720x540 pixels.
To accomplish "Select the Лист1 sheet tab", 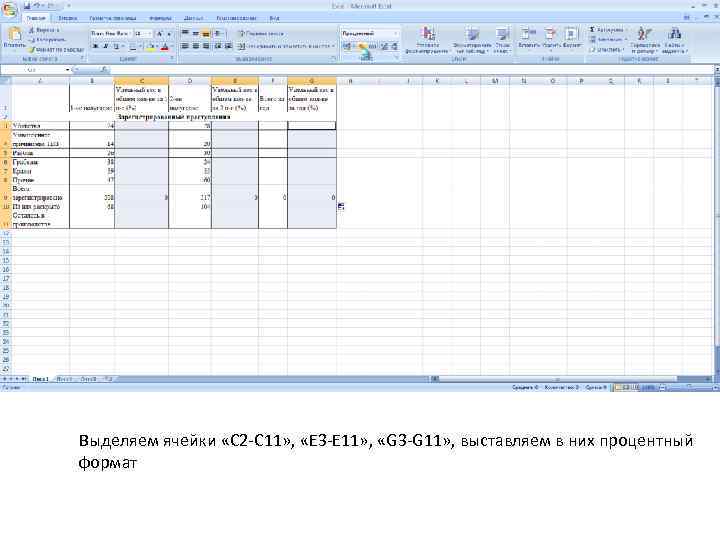I will [40, 379].
